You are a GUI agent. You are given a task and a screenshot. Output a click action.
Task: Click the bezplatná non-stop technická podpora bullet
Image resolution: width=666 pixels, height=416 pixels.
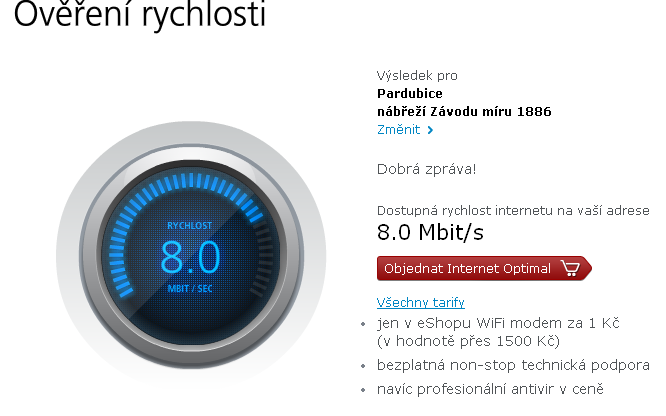coord(513,365)
